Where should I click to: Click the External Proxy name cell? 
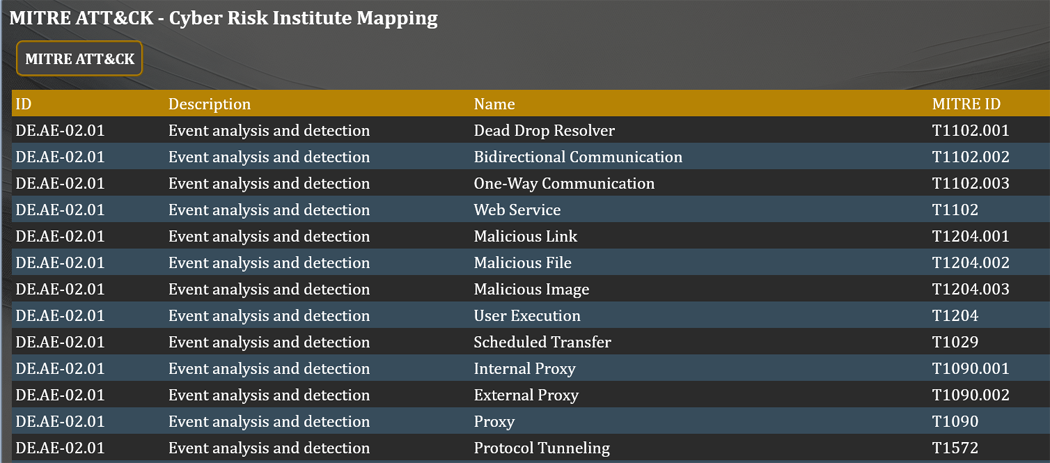pyautogui.click(x=526, y=395)
